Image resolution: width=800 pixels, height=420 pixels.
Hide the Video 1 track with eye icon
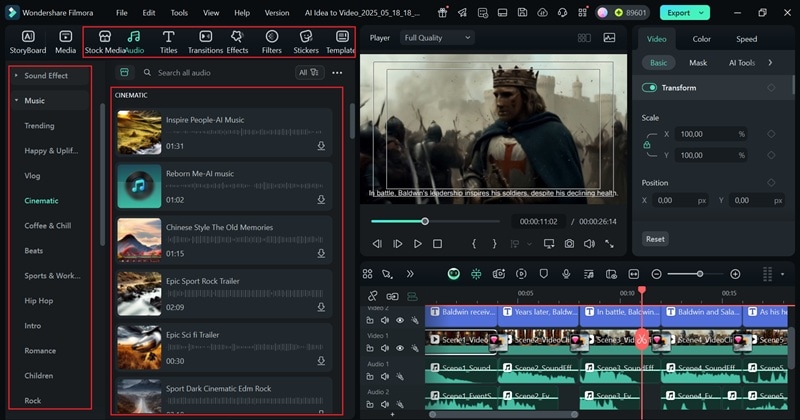point(400,348)
